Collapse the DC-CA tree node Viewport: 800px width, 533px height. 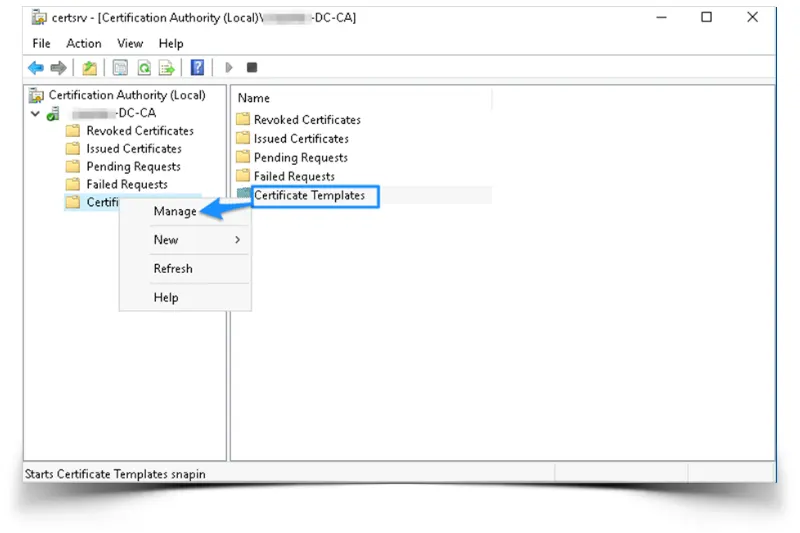pyautogui.click(x=35, y=113)
